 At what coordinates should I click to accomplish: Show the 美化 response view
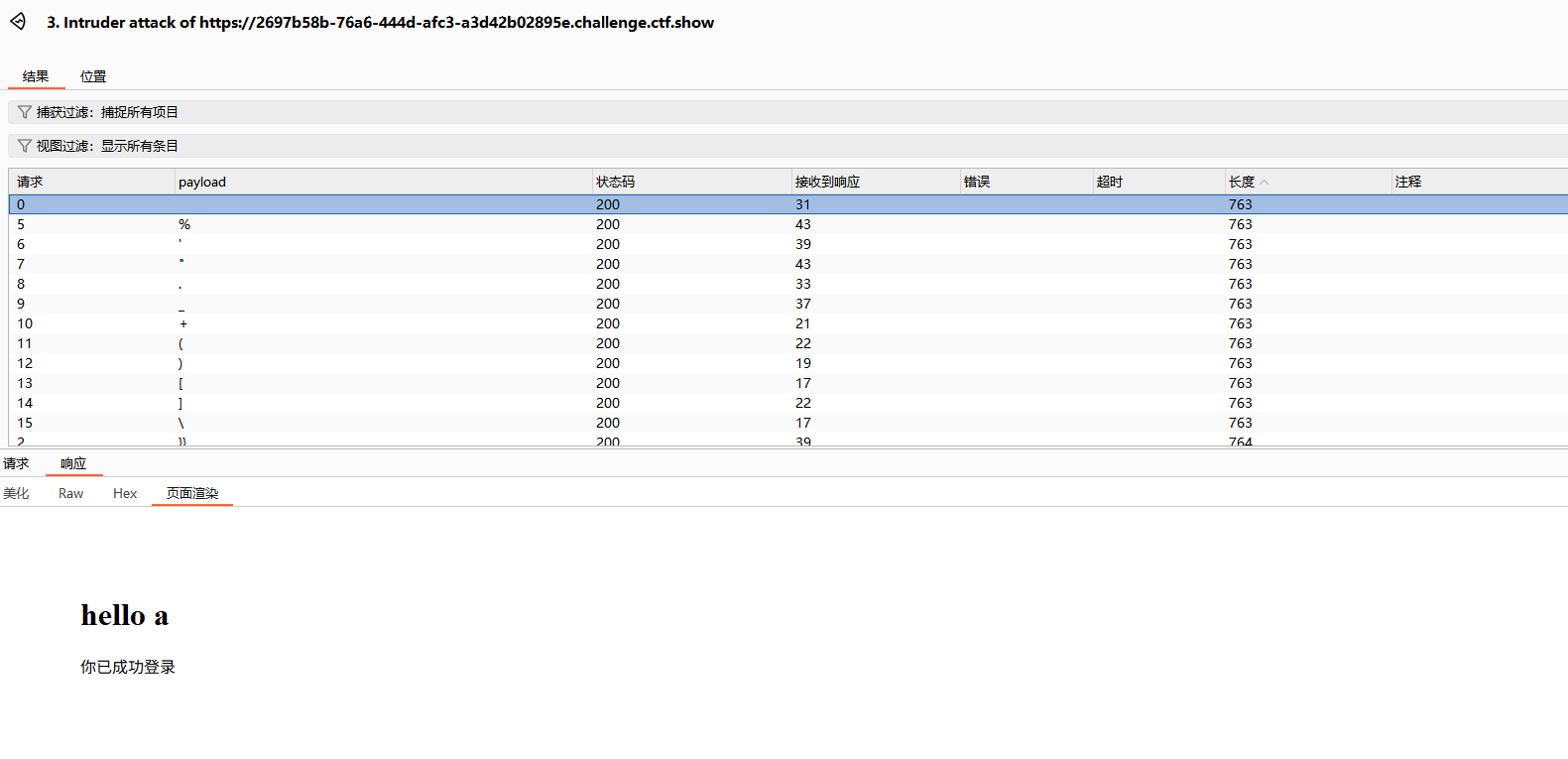pyautogui.click(x=16, y=493)
